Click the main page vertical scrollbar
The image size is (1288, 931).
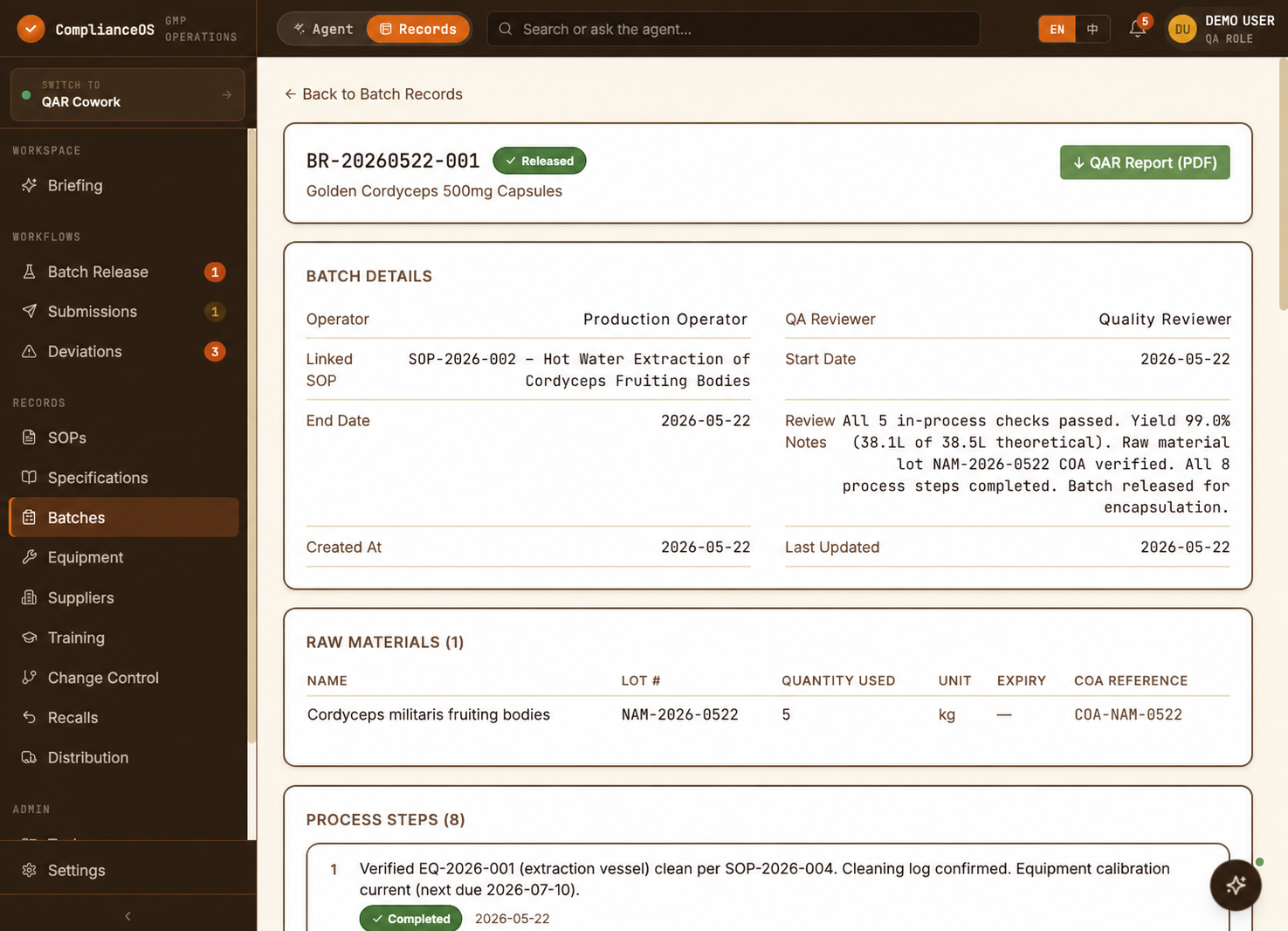pos(1283,184)
